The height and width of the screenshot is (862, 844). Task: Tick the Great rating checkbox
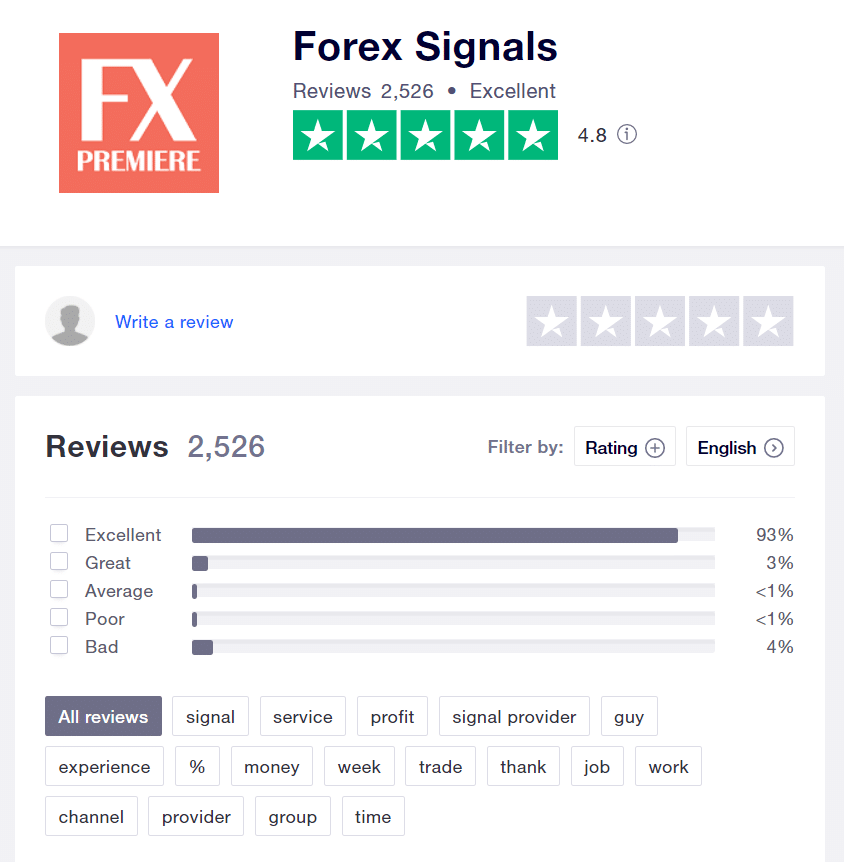coord(59,561)
